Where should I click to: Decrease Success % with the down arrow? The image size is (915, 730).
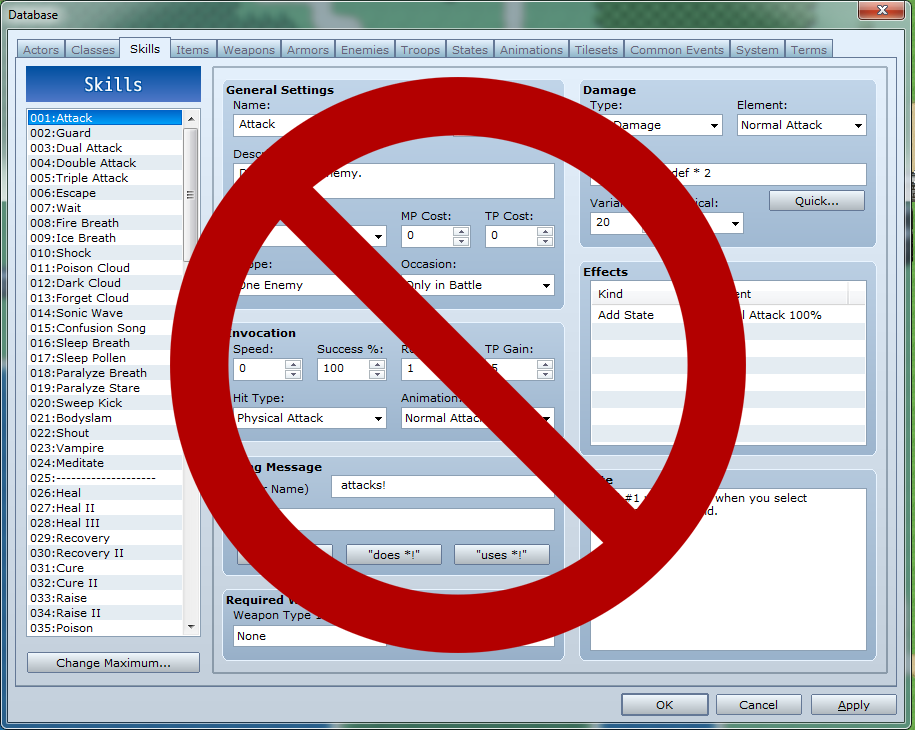(x=377, y=374)
